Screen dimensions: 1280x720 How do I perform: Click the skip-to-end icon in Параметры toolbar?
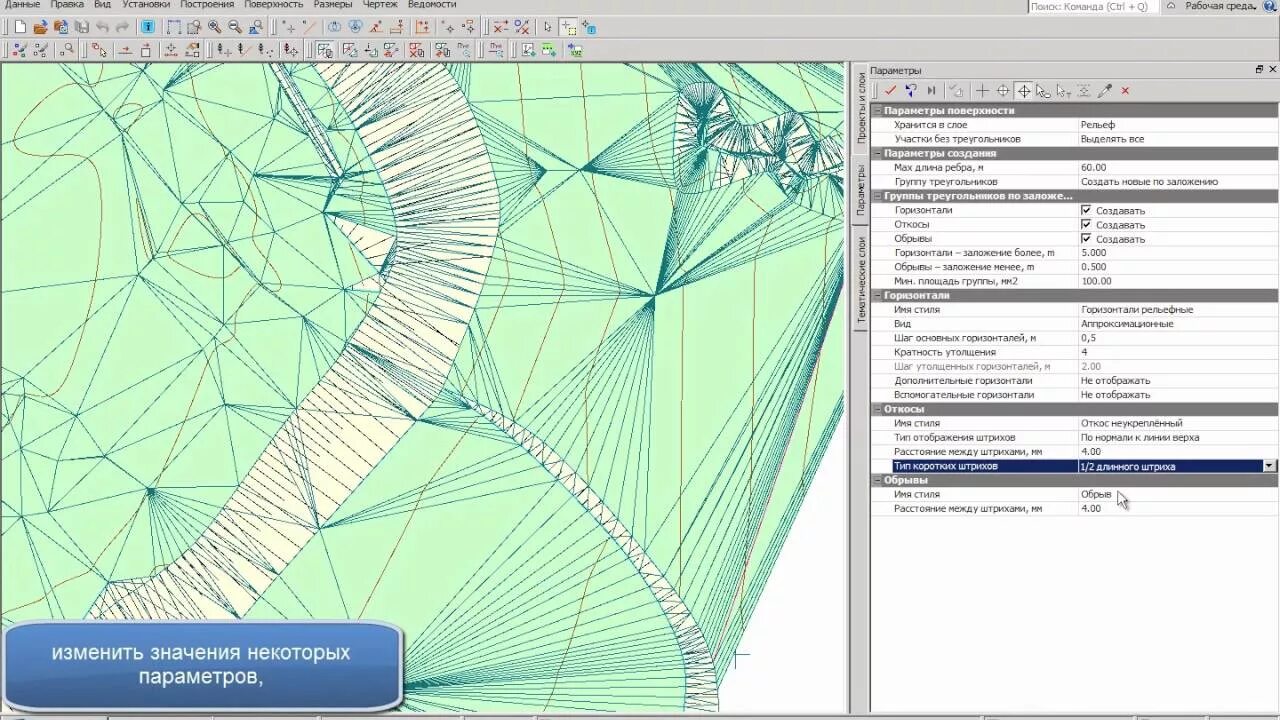click(x=931, y=90)
